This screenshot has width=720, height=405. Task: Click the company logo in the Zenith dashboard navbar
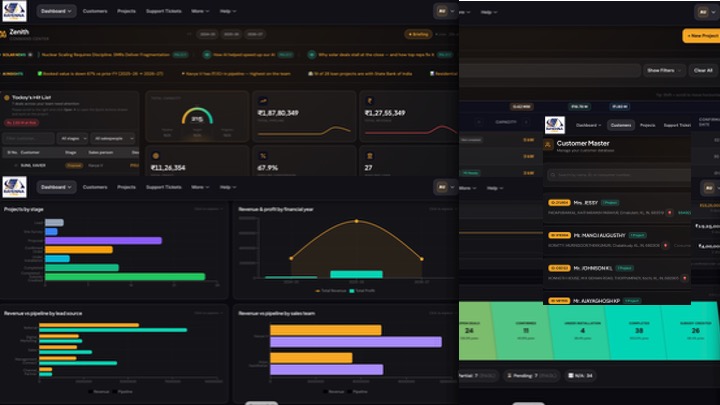click(14, 11)
